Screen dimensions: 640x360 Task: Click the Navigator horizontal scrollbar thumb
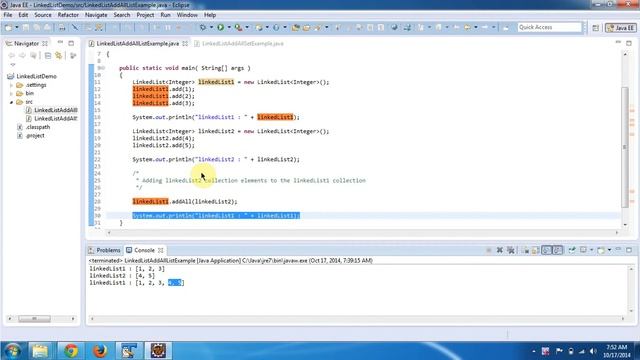(x=34, y=319)
